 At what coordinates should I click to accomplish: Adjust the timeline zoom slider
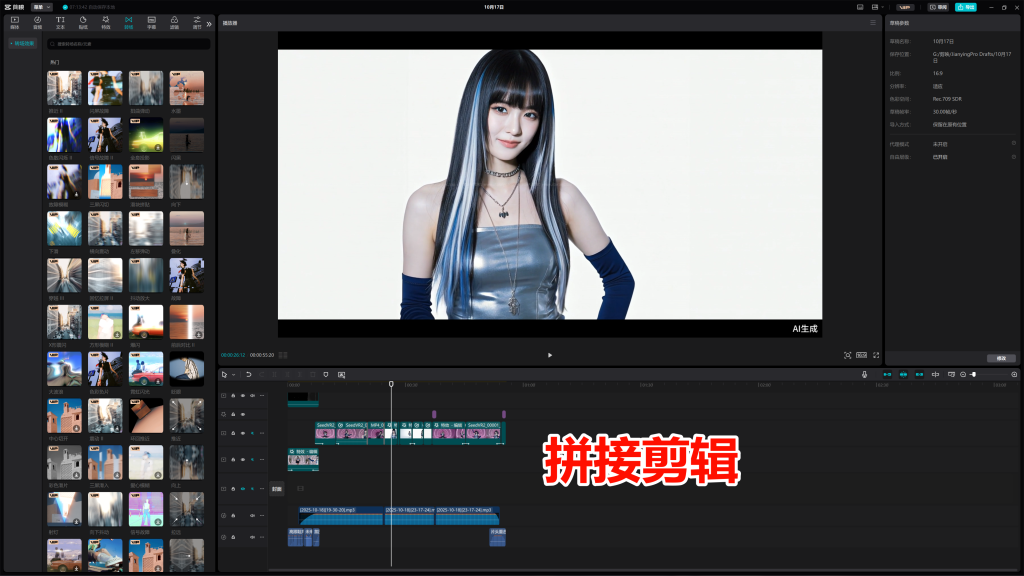(x=974, y=374)
